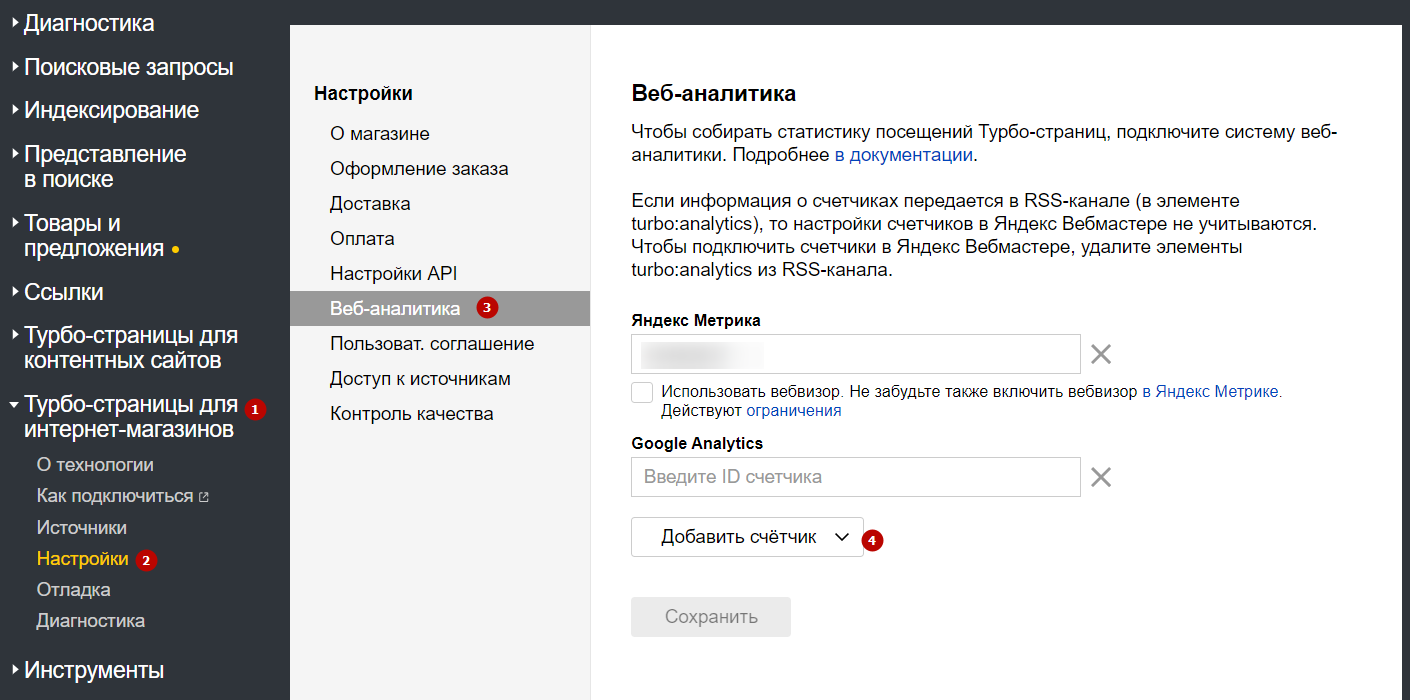Open the Добавить счётчик dropdown

(747, 537)
